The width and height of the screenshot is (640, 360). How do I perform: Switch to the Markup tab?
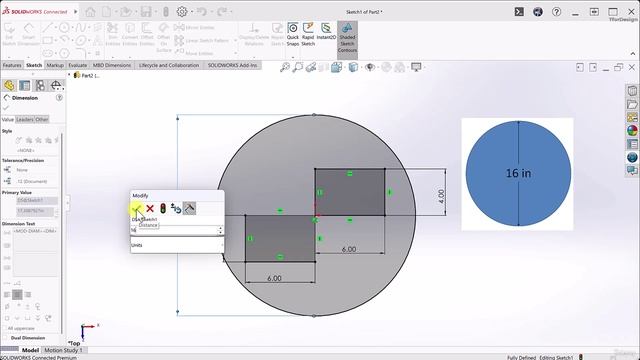point(55,65)
